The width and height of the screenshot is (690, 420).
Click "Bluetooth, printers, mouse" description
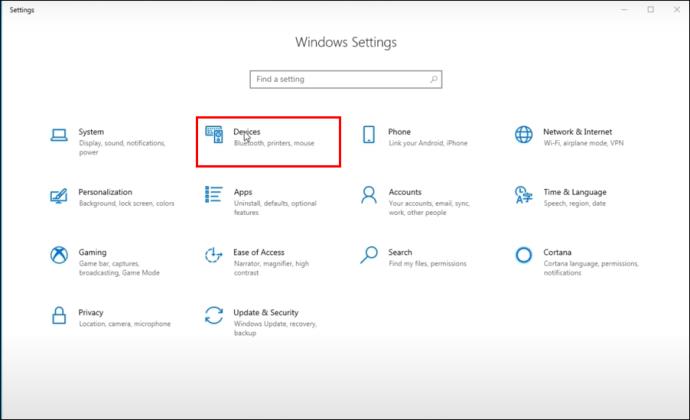click(274, 143)
